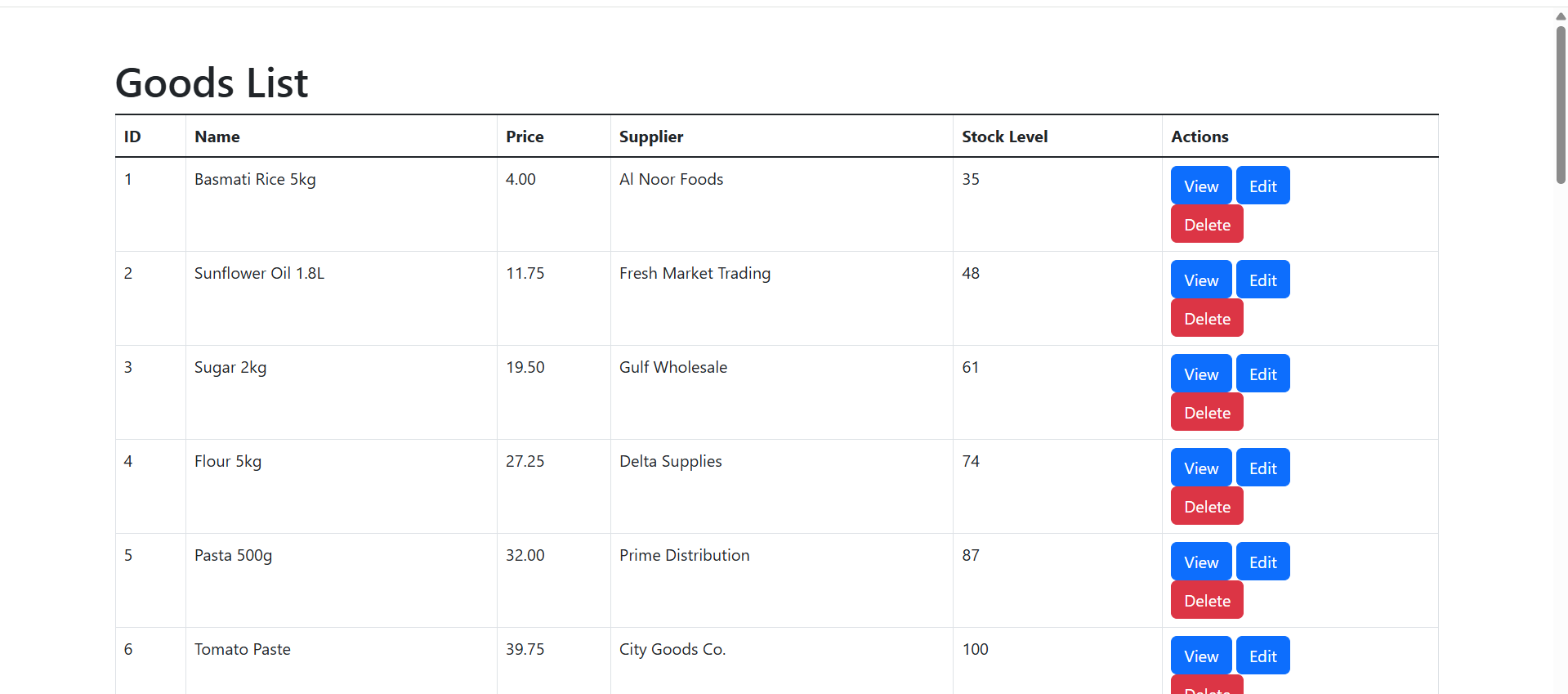View details for Basmati Rice 5kg
The width and height of the screenshot is (1568, 694).
pyautogui.click(x=1200, y=186)
